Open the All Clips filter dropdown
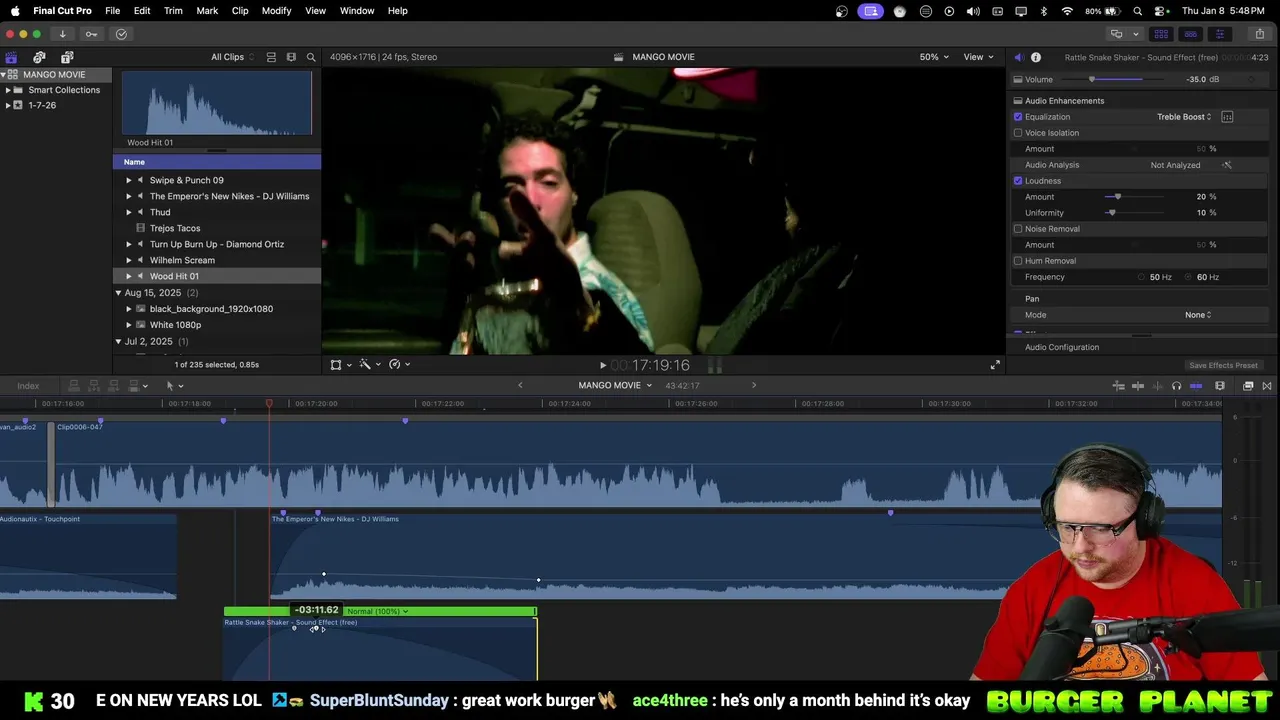 (232, 57)
